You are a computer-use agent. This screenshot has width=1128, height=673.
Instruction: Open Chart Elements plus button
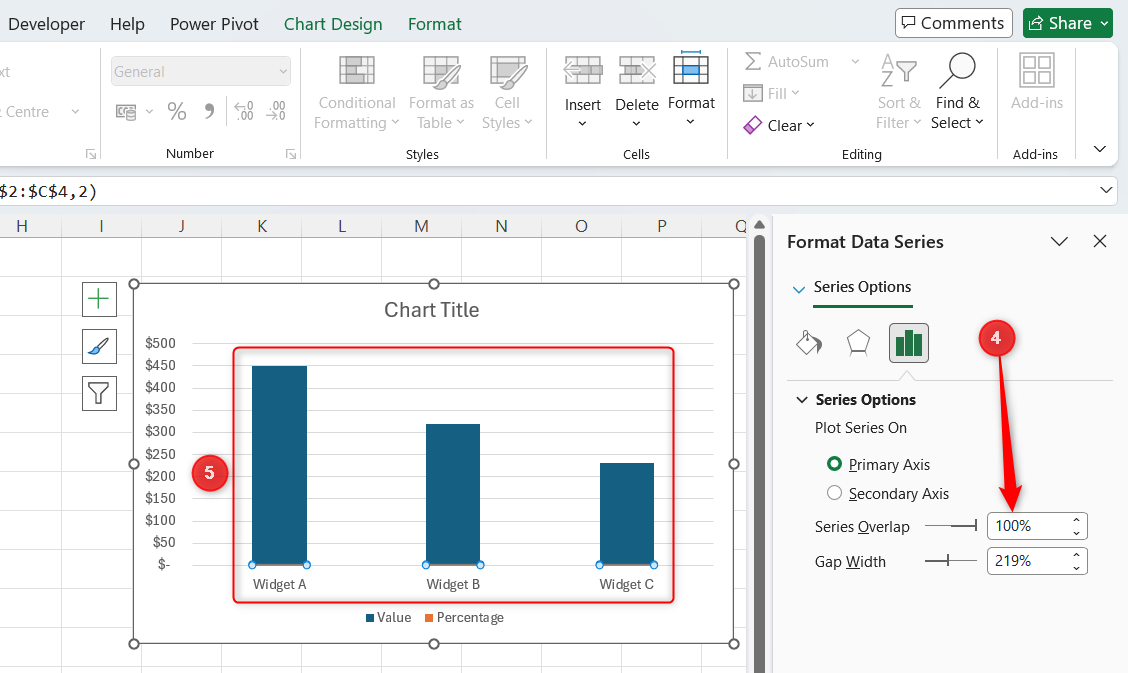coord(99,299)
